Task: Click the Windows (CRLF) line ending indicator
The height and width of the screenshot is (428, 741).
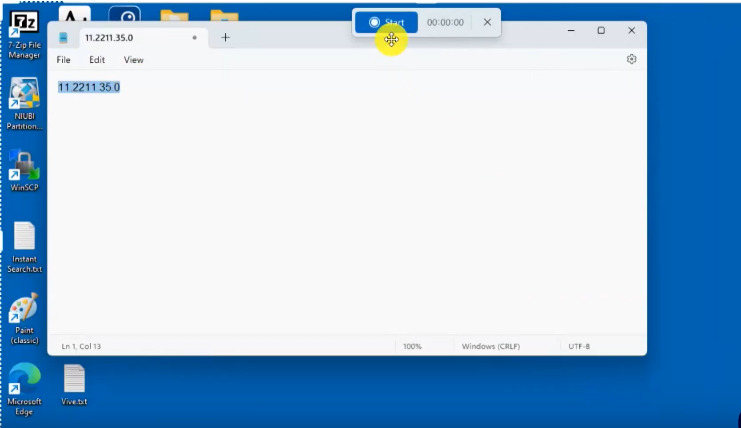Action: (491, 346)
